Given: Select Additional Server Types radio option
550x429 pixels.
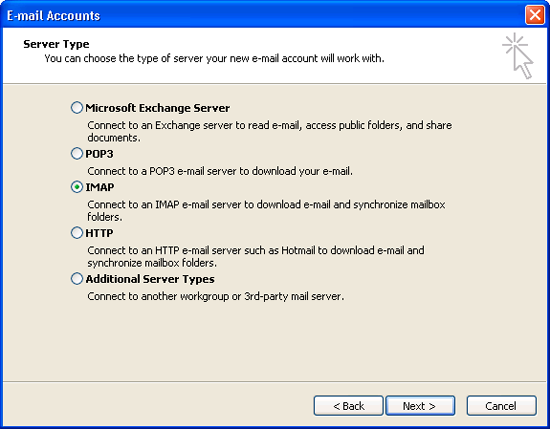Looking at the screenshot, I should pos(76,279).
